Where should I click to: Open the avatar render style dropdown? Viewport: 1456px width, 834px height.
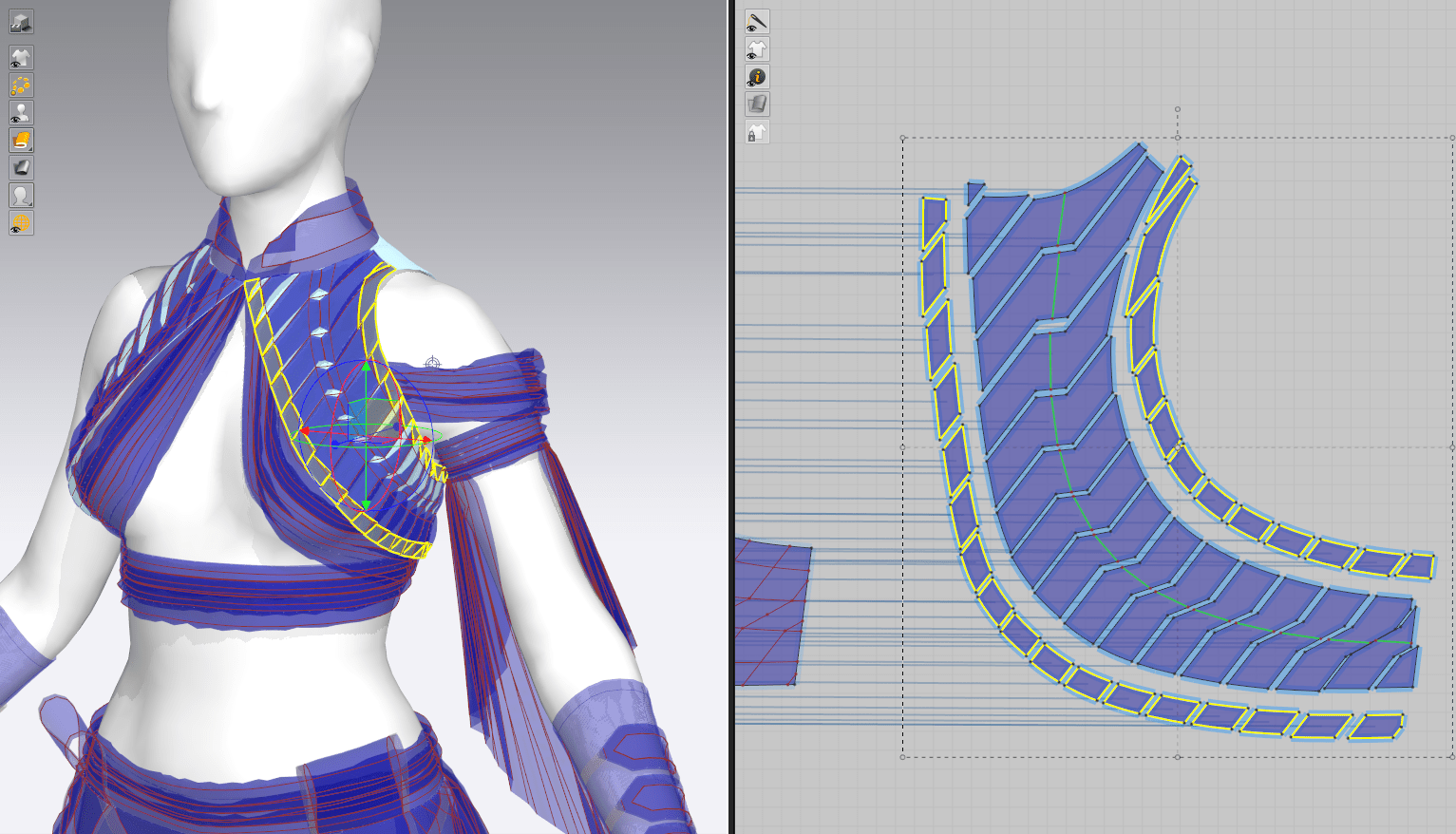coord(21,196)
